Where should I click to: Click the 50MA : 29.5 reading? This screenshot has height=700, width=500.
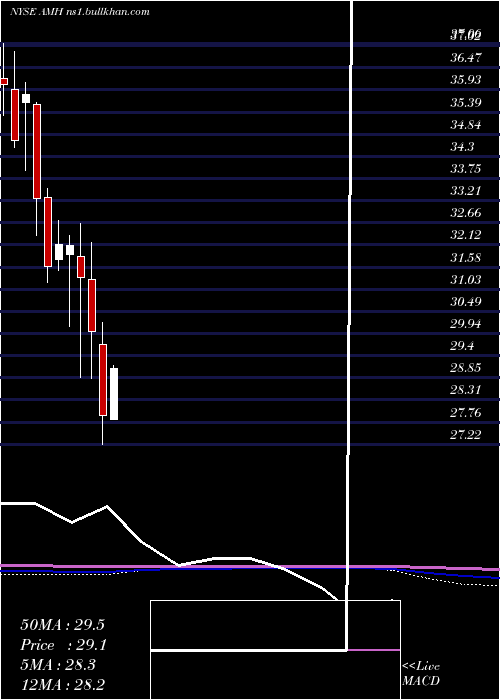pyautogui.click(x=62, y=624)
